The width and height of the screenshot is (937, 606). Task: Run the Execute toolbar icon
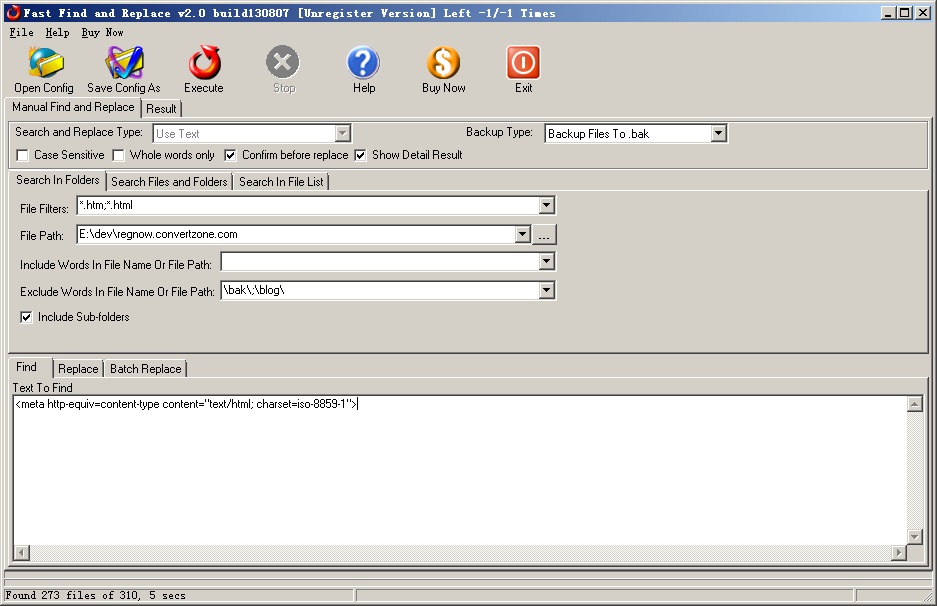(x=204, y=64)
